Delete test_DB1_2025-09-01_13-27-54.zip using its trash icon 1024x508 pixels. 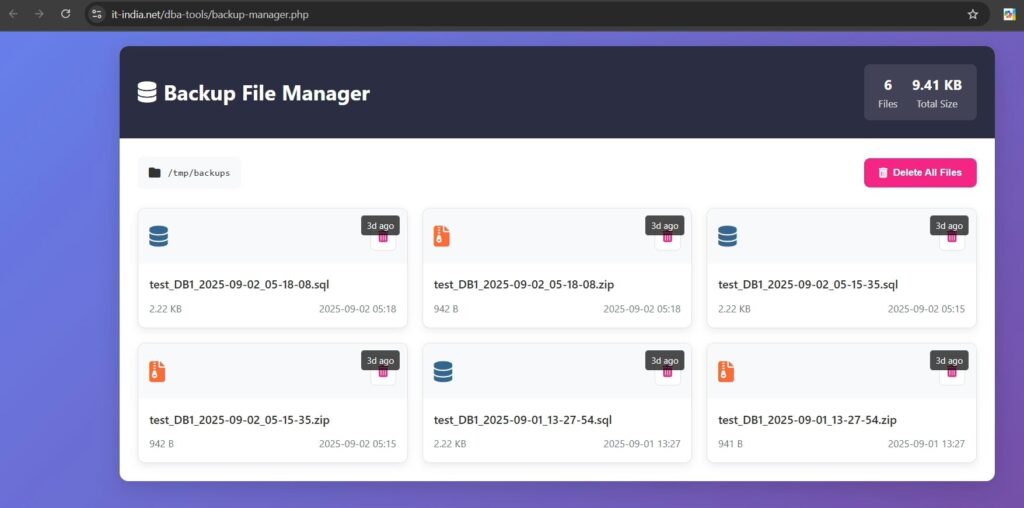pos(952,373)
